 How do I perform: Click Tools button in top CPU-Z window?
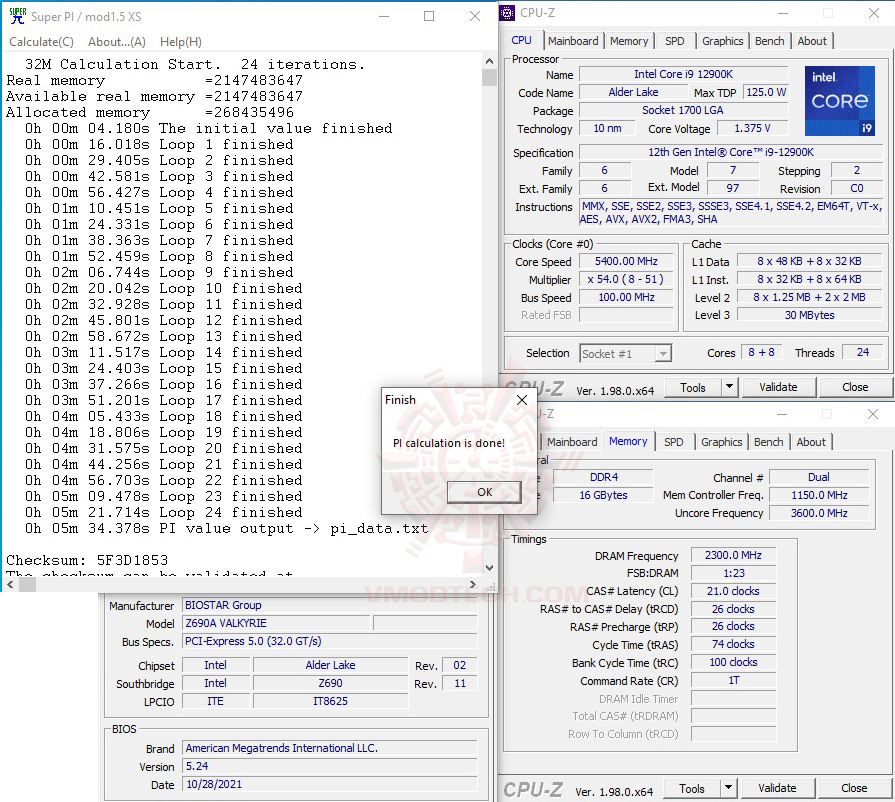pos(693,388)
